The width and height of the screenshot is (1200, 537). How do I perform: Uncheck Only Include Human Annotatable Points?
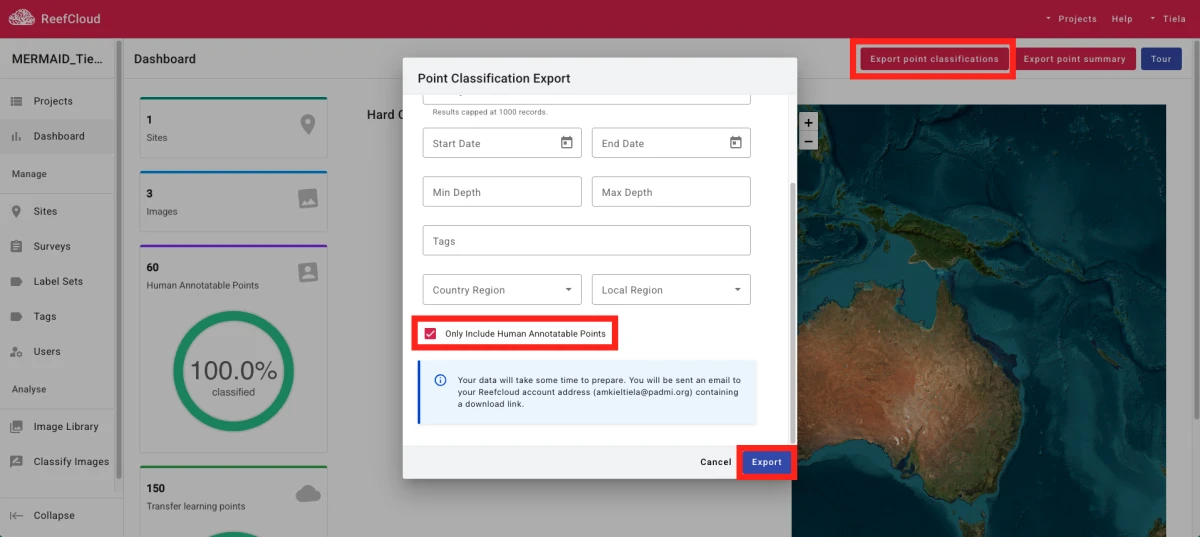(x=430, y=333)
